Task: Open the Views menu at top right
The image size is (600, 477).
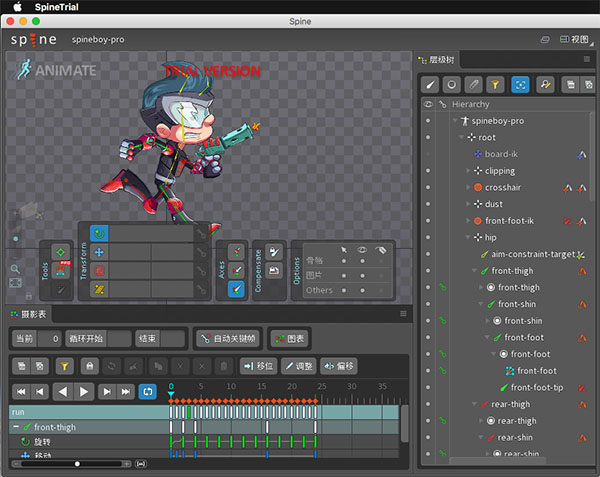Action: (x=575, y=39)
